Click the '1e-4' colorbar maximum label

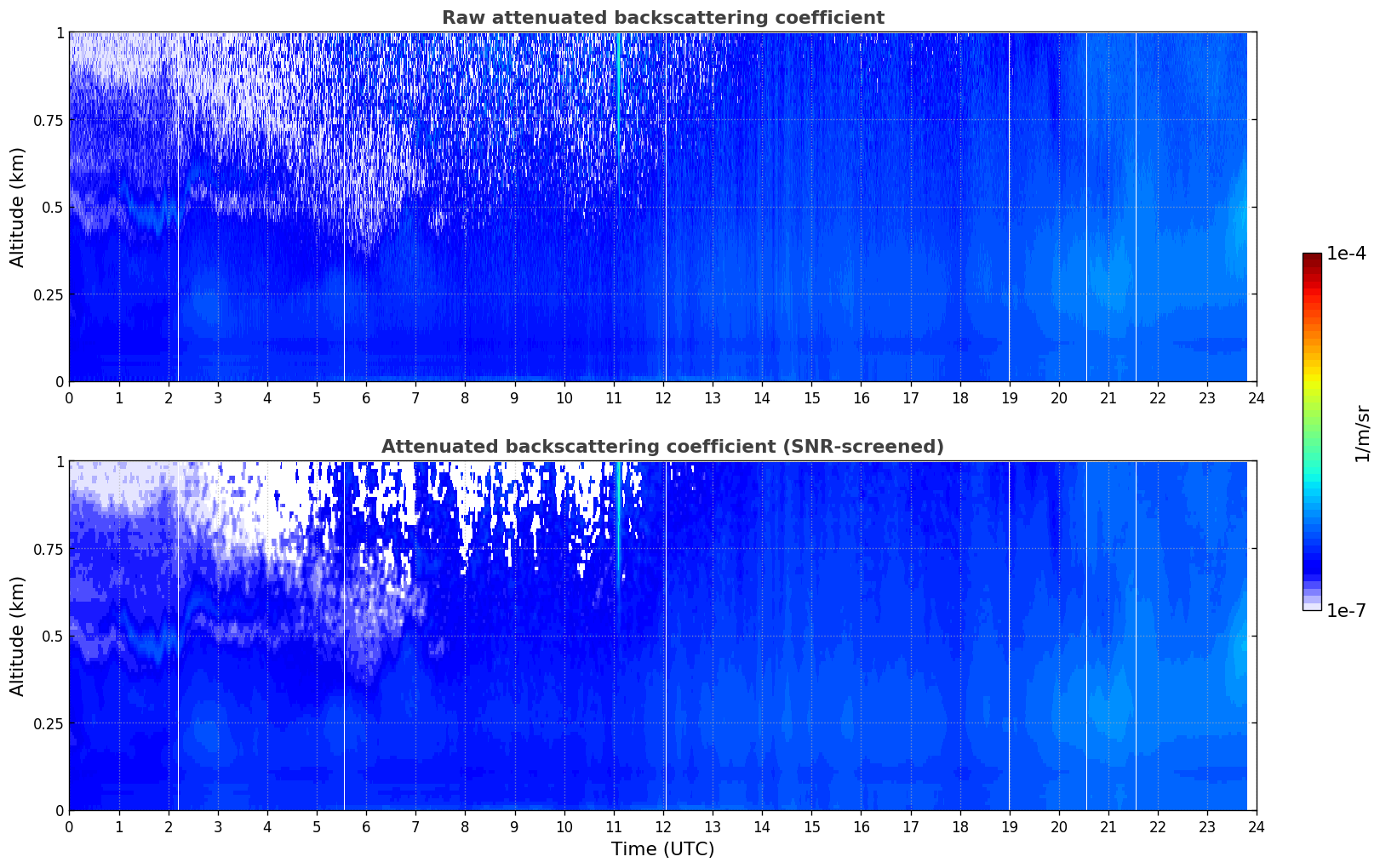(x=1346, y=254)
